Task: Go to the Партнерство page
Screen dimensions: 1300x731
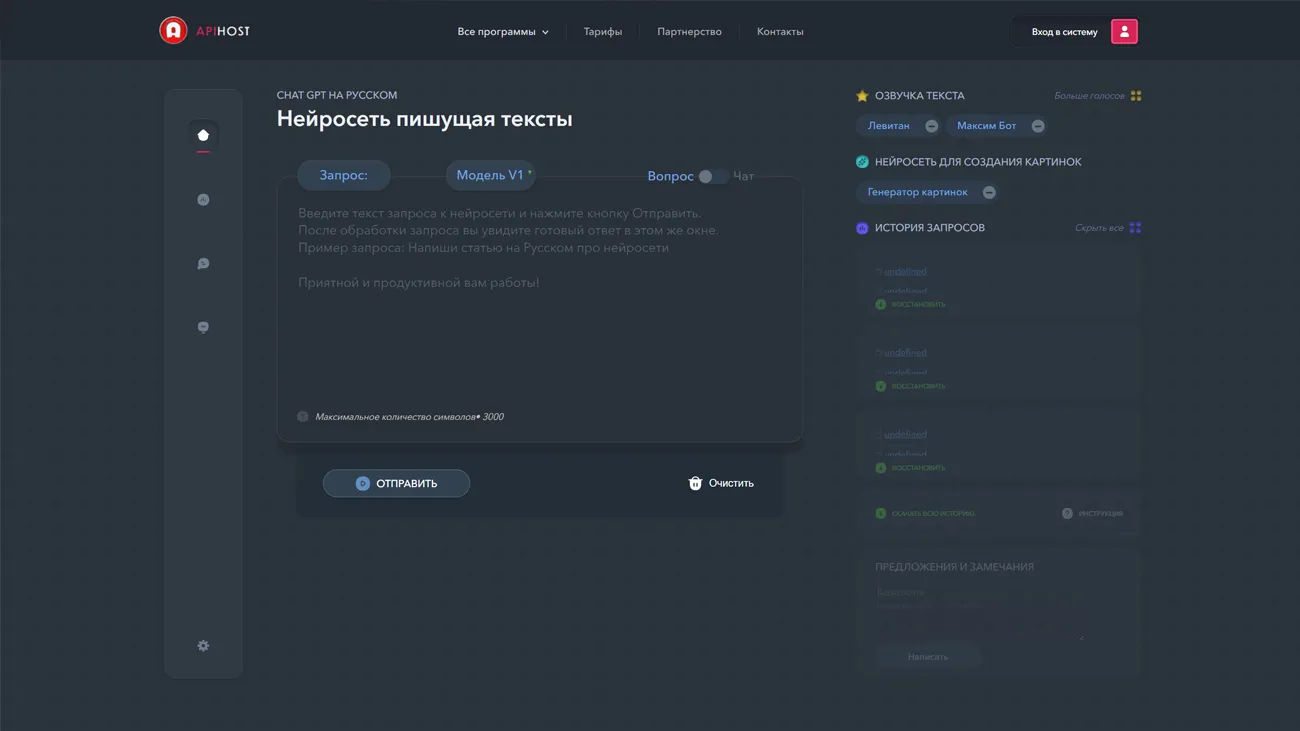Action: pos(689,32)
